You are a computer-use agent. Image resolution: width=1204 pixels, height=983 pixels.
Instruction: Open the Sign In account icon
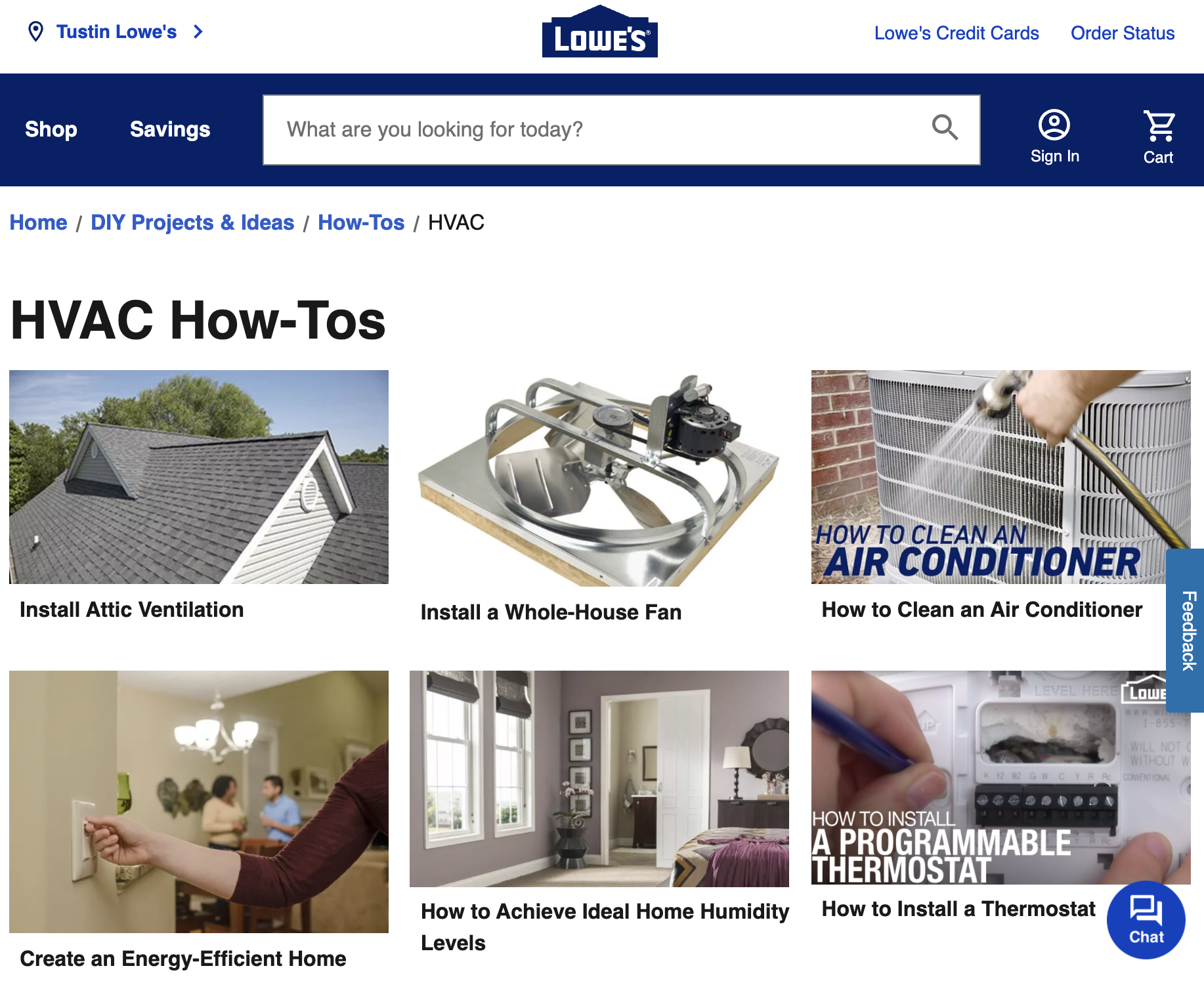tap(1054, 125)
